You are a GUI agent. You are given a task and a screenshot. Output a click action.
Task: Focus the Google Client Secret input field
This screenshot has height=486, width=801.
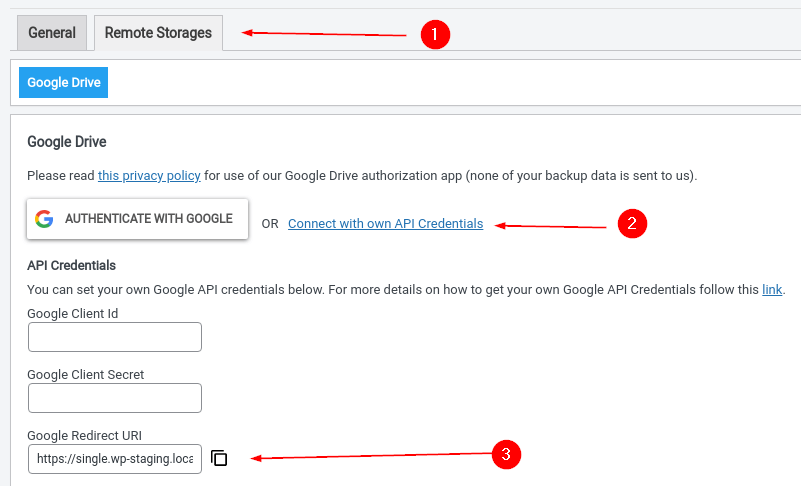coord(115,398)
